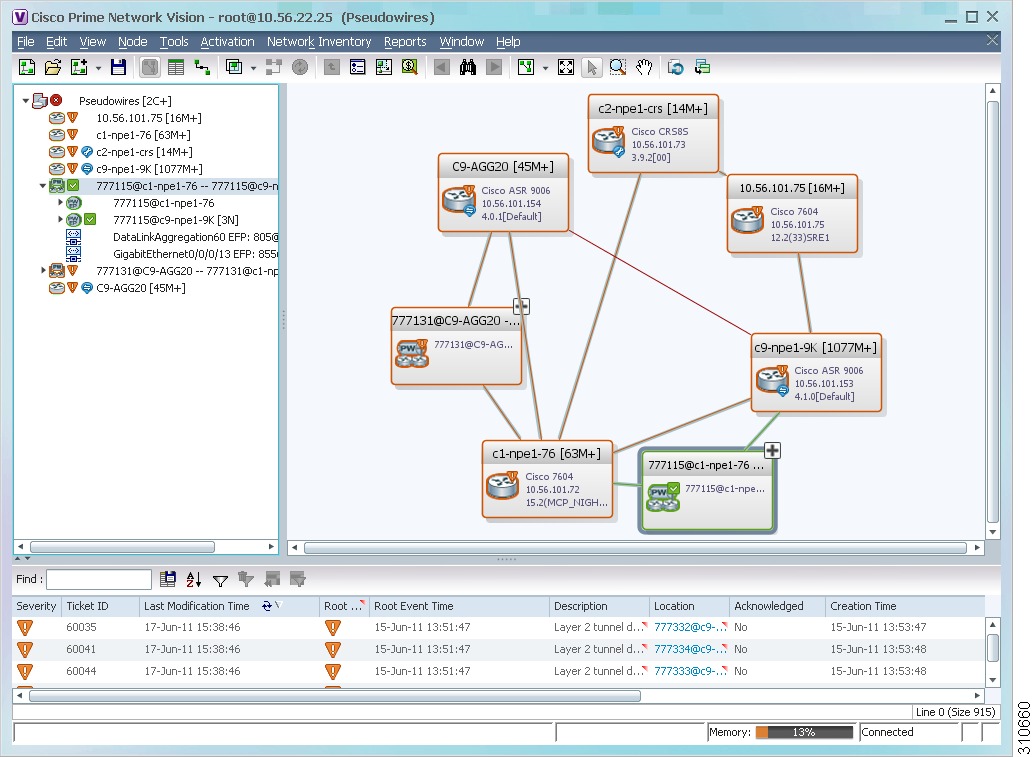The width and height of the screenshot is (1033, 757).
Task: Click the sort table values A-Z icon
Action: tap(194, 579)
